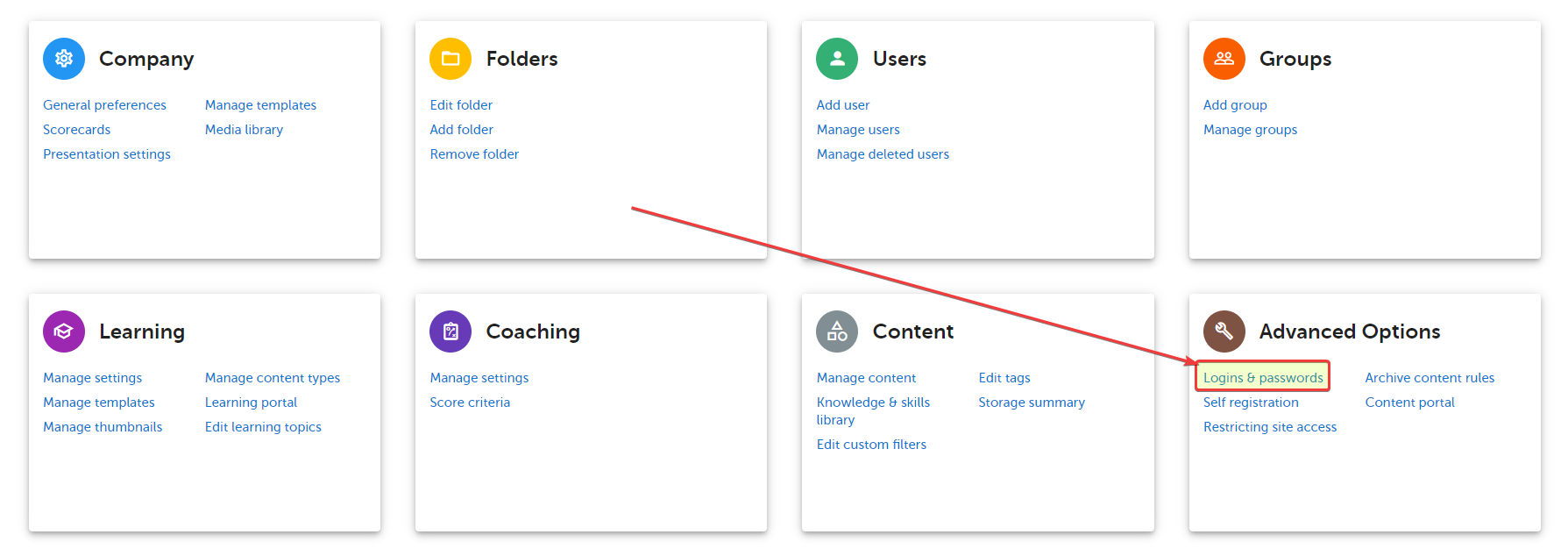Click the green Users person icon
1568x556 pixels.
coord(837,59)
